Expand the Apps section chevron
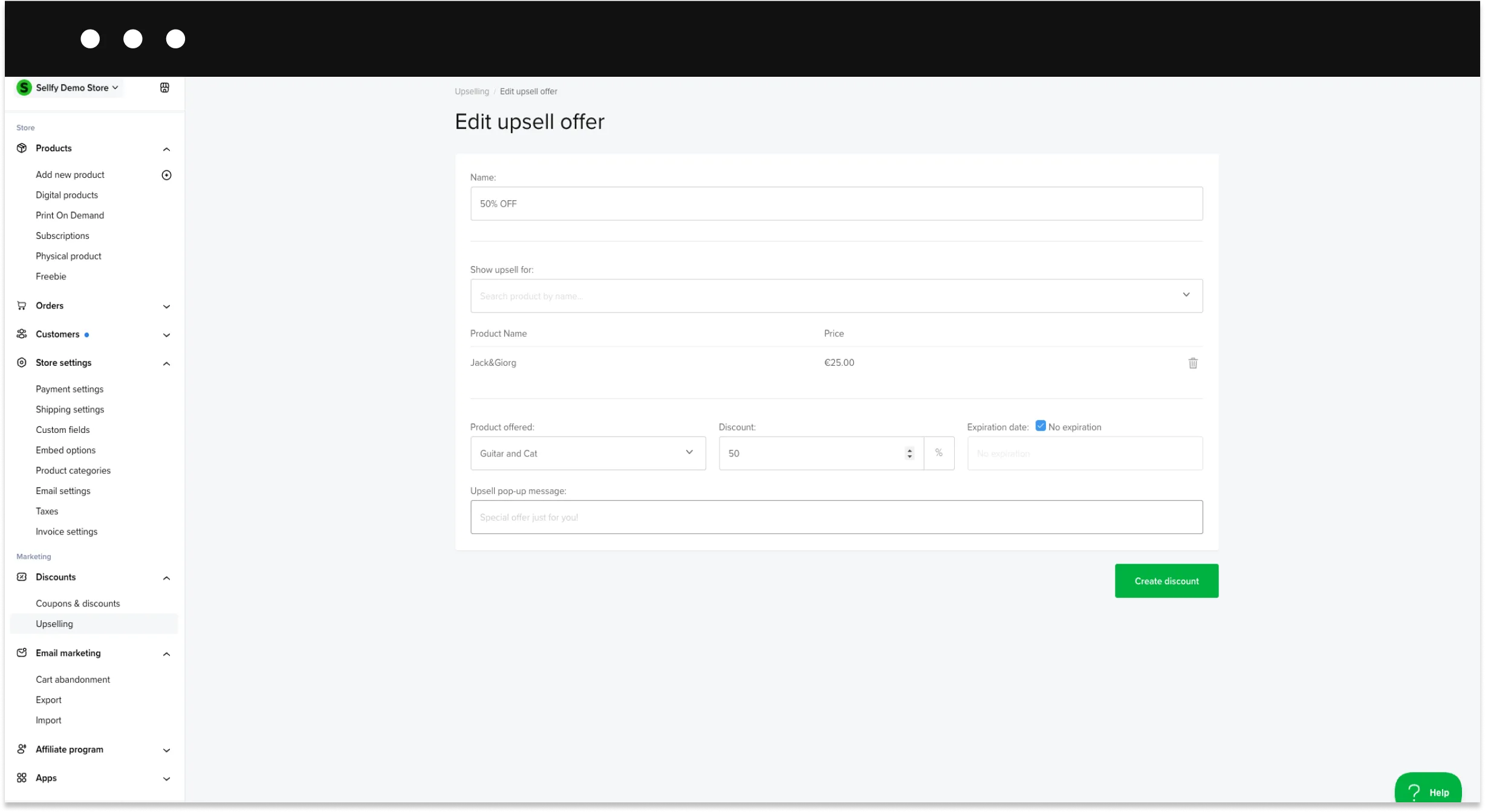 tap(167, 779)
